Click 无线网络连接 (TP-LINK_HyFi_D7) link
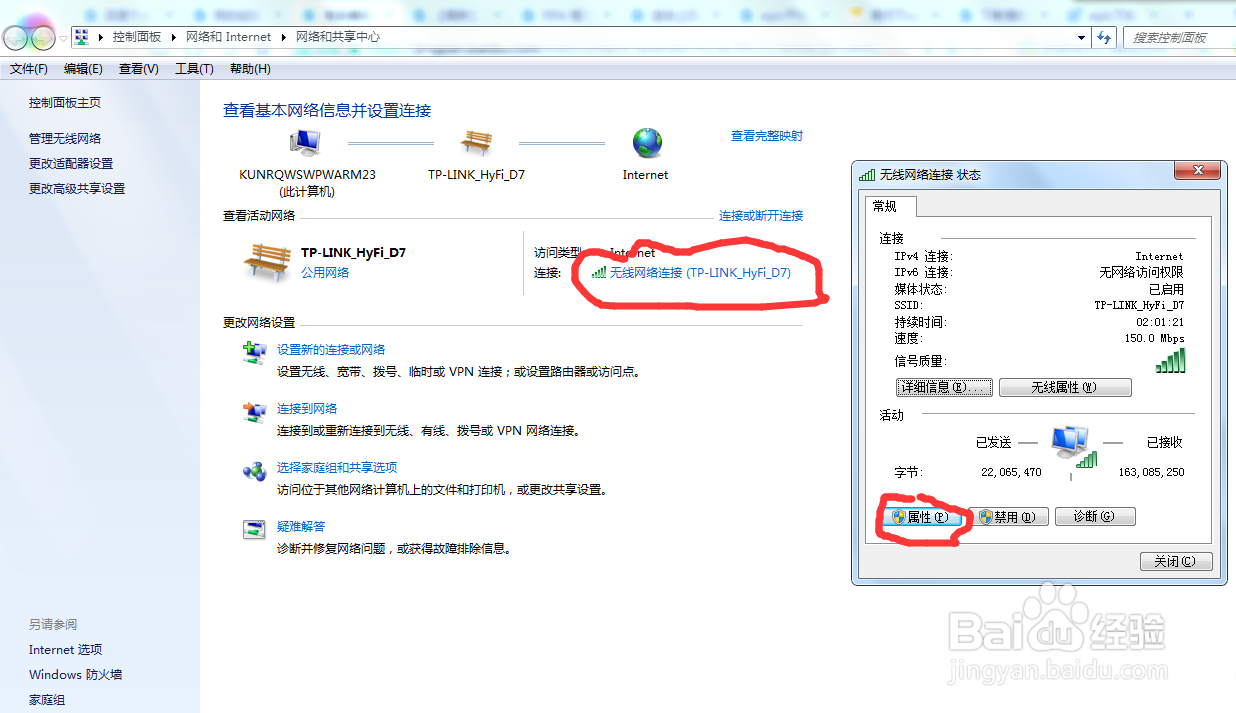The width and height of the screenshot is (1236, 713). click(700, 272)
